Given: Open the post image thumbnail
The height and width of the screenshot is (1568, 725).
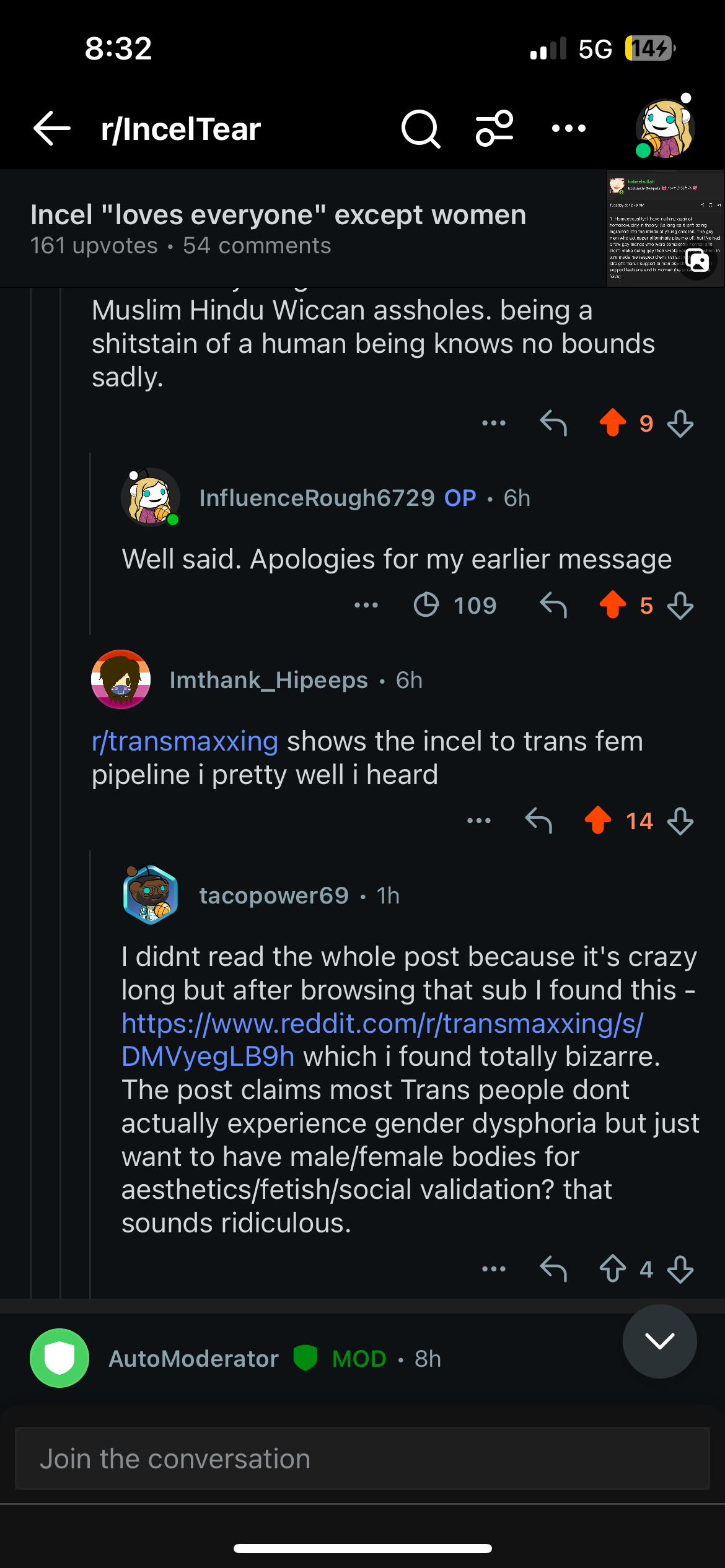Looking at the screenshot, I should click(x=665, y=228).
